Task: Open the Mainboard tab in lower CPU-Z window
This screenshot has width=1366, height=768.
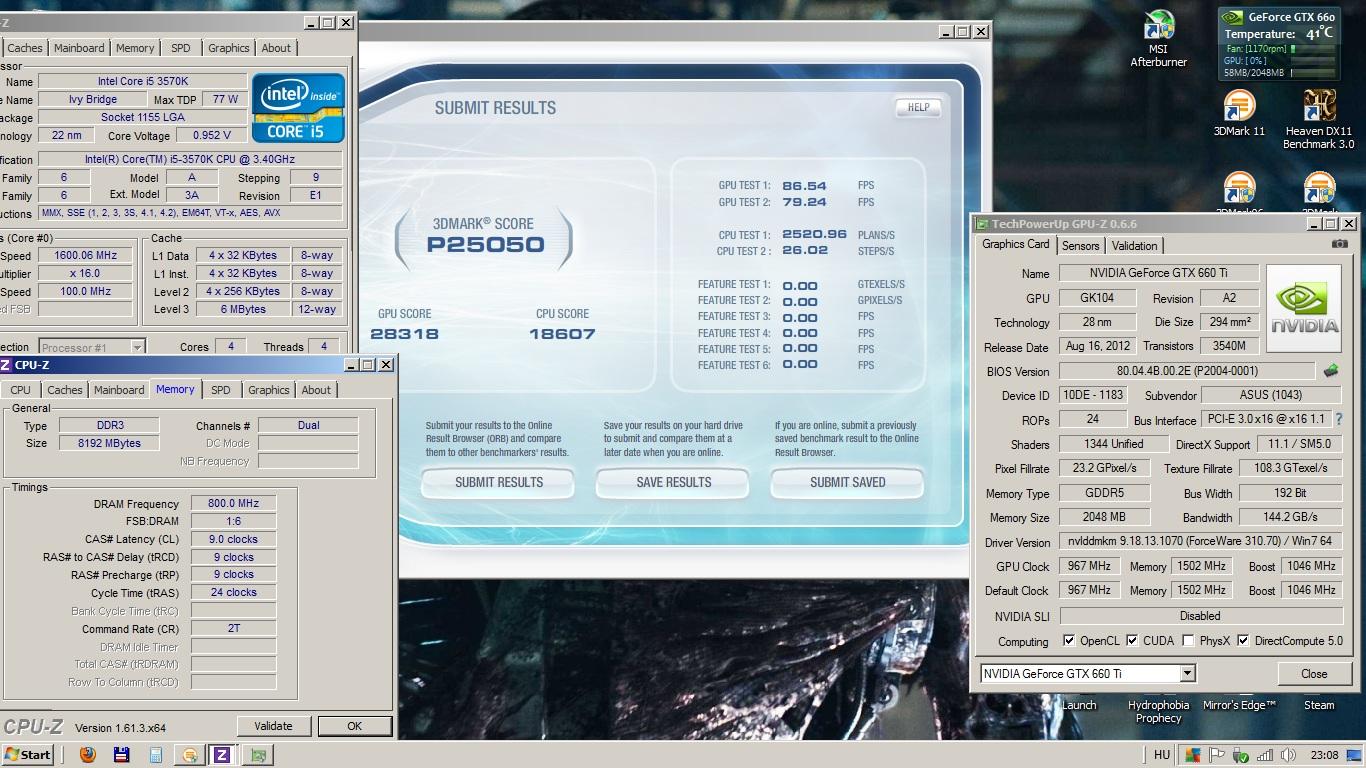Action: click(x=119, y=390)
